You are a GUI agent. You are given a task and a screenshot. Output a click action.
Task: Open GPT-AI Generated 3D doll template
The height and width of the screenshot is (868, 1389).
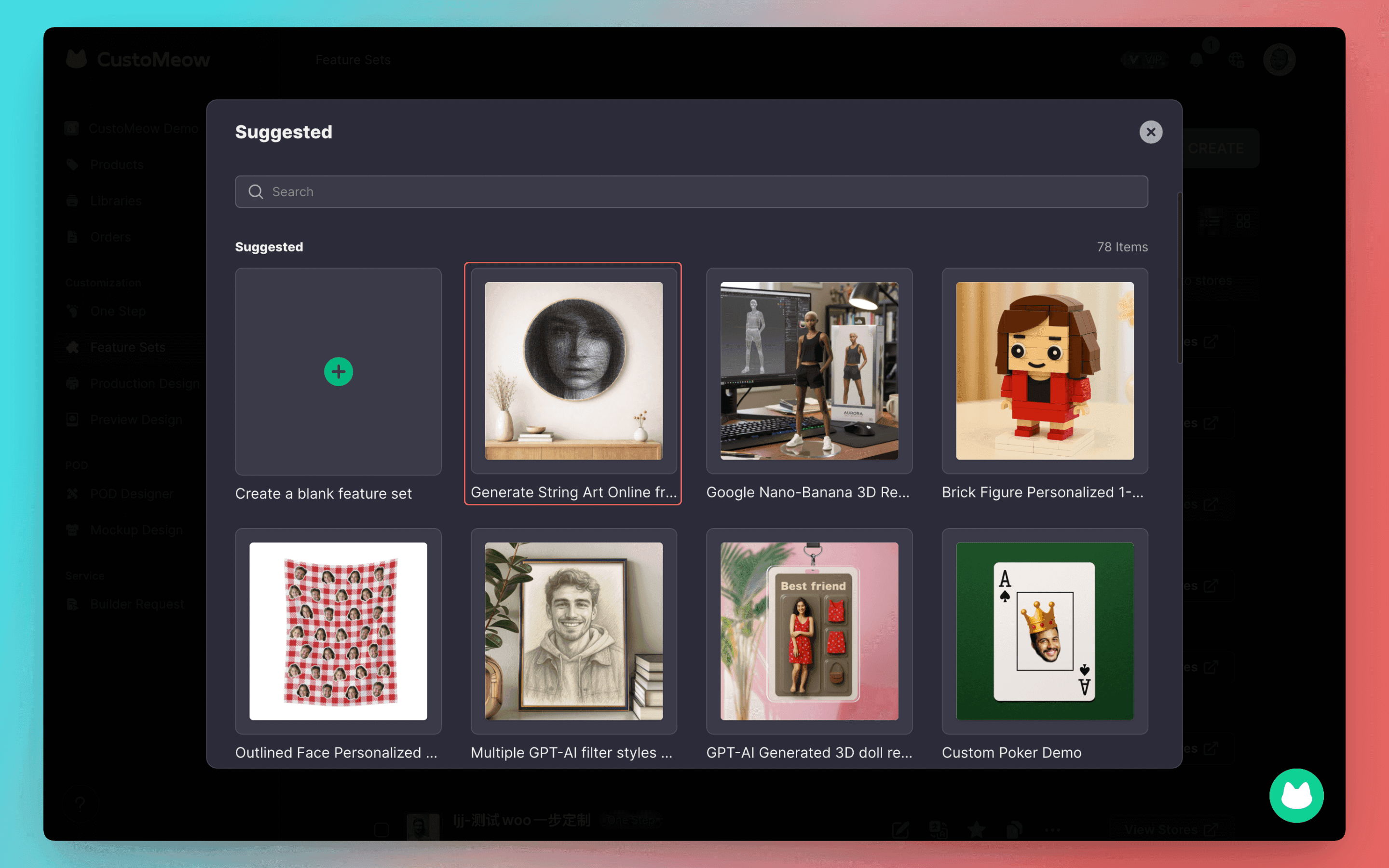click(809, 631)
